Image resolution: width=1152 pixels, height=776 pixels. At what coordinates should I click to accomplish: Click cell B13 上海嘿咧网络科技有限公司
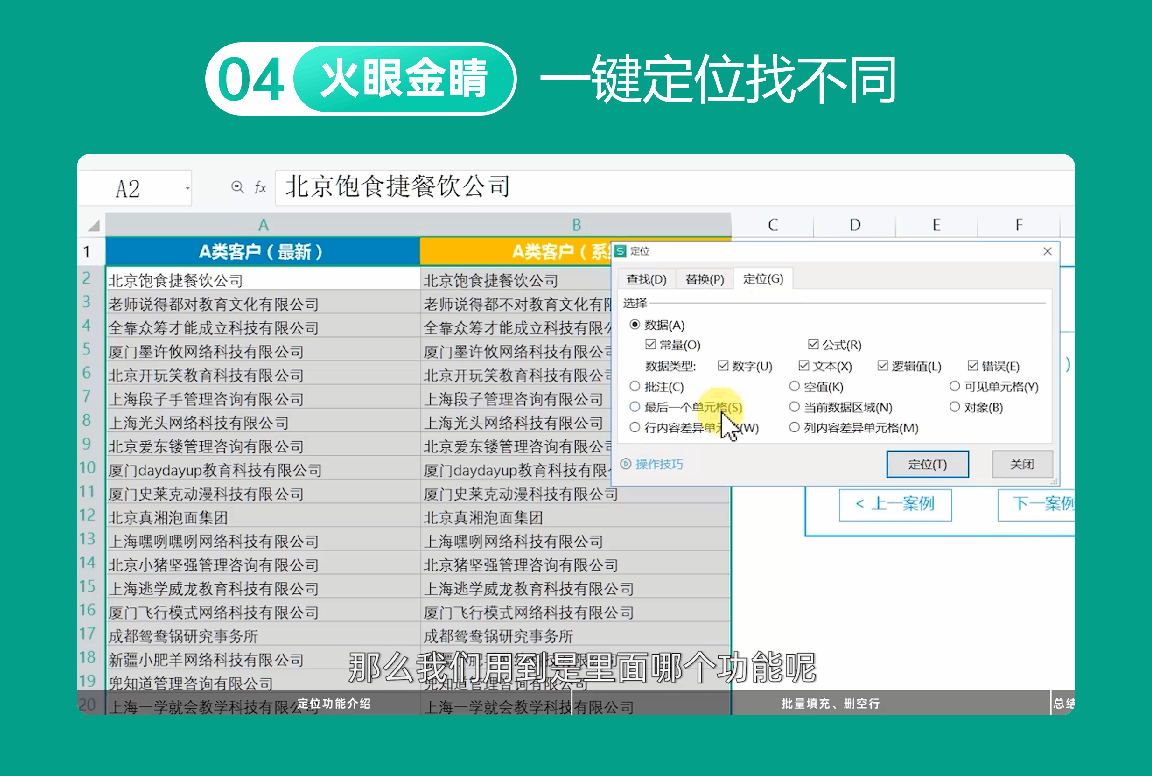575,541
